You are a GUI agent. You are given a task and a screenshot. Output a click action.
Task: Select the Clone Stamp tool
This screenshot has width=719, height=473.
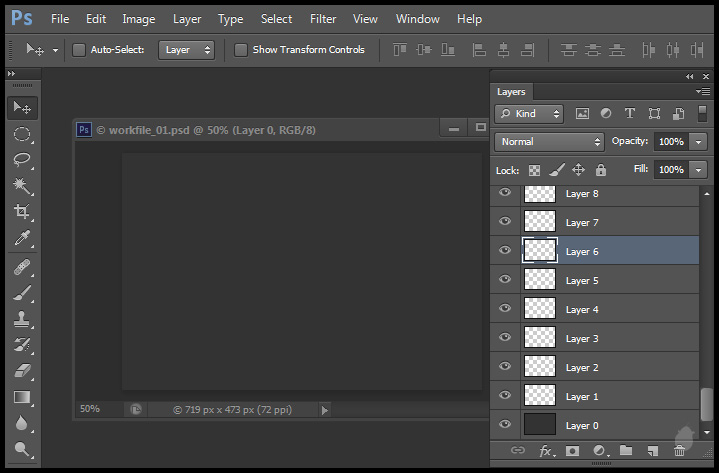click(x=21, y=319)
